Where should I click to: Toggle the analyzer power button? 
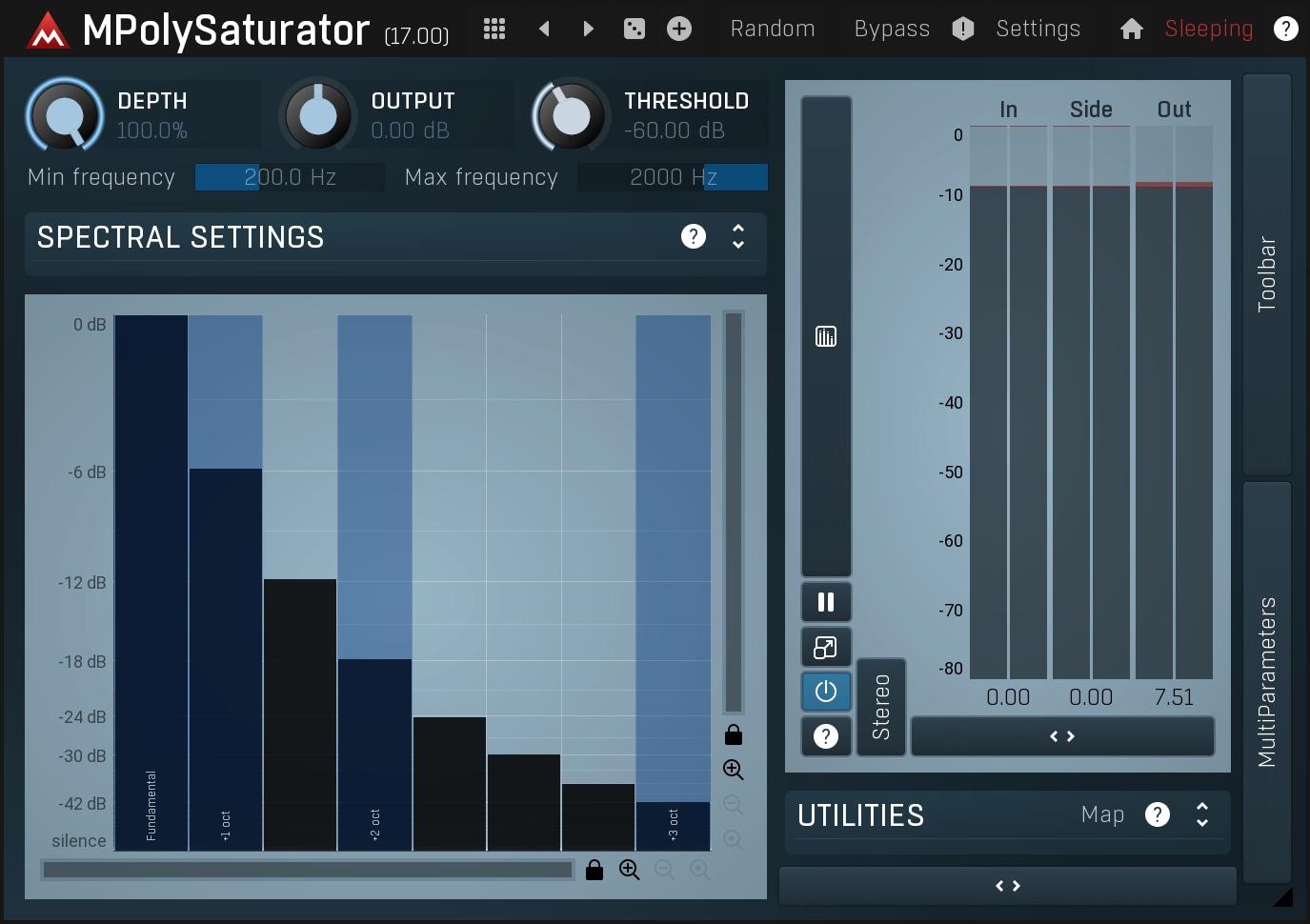coord(825,692)
